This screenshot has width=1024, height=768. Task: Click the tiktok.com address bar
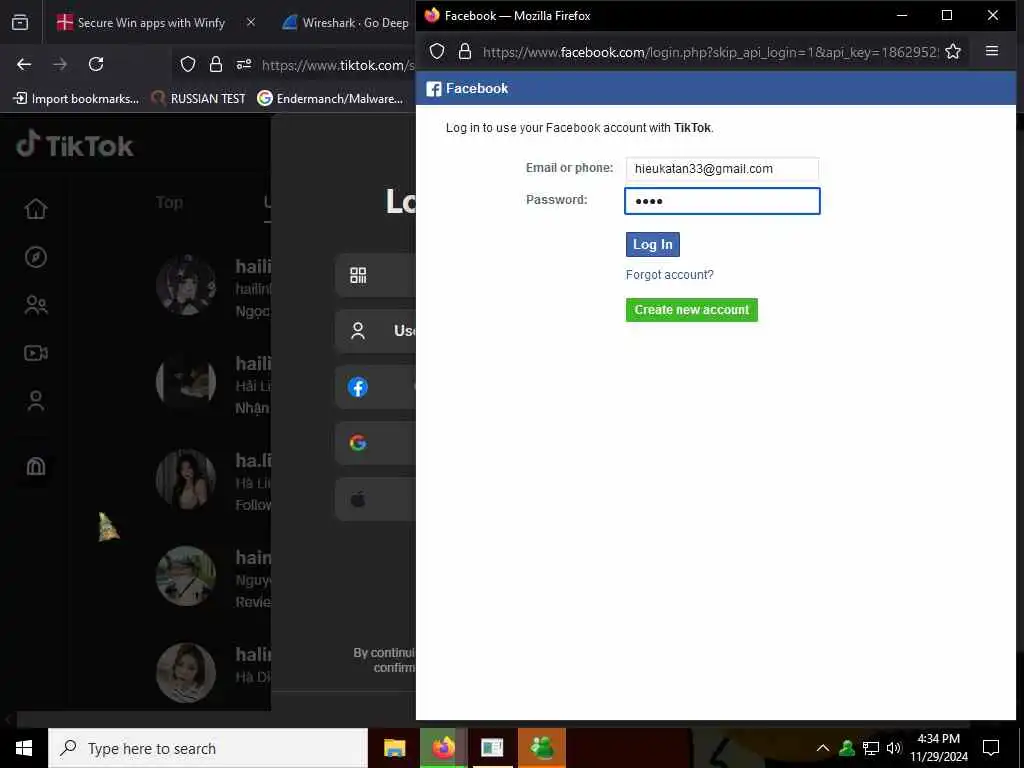point(338,65)
